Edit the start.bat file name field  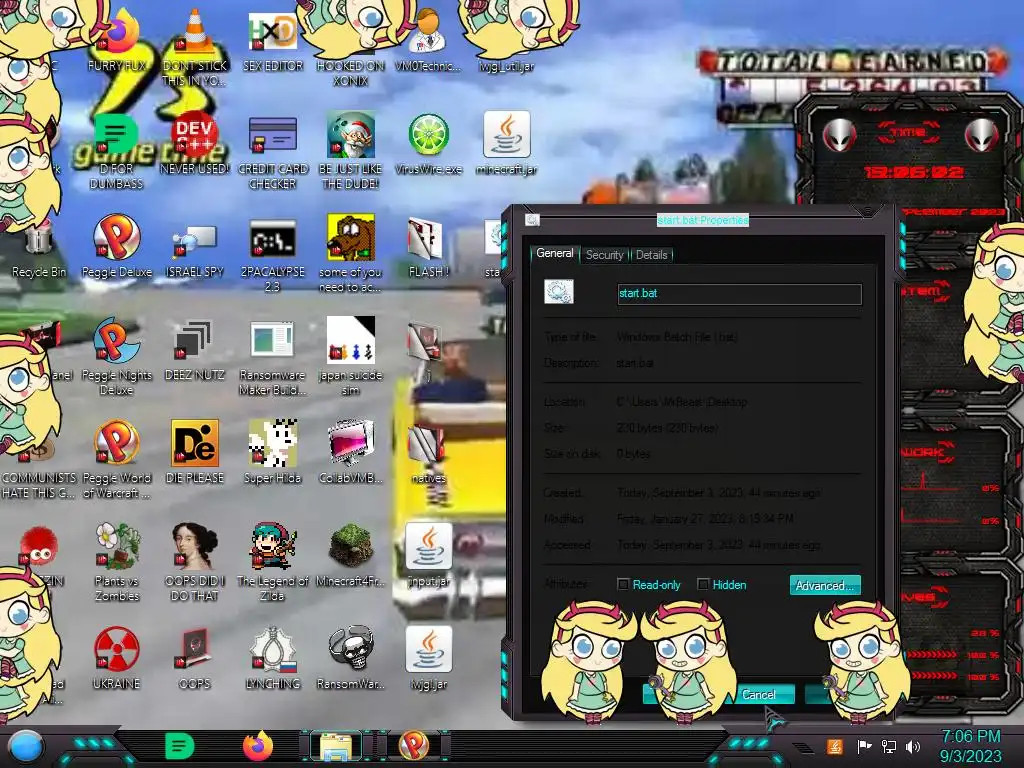pyautogui.click(x=739, y=293)
